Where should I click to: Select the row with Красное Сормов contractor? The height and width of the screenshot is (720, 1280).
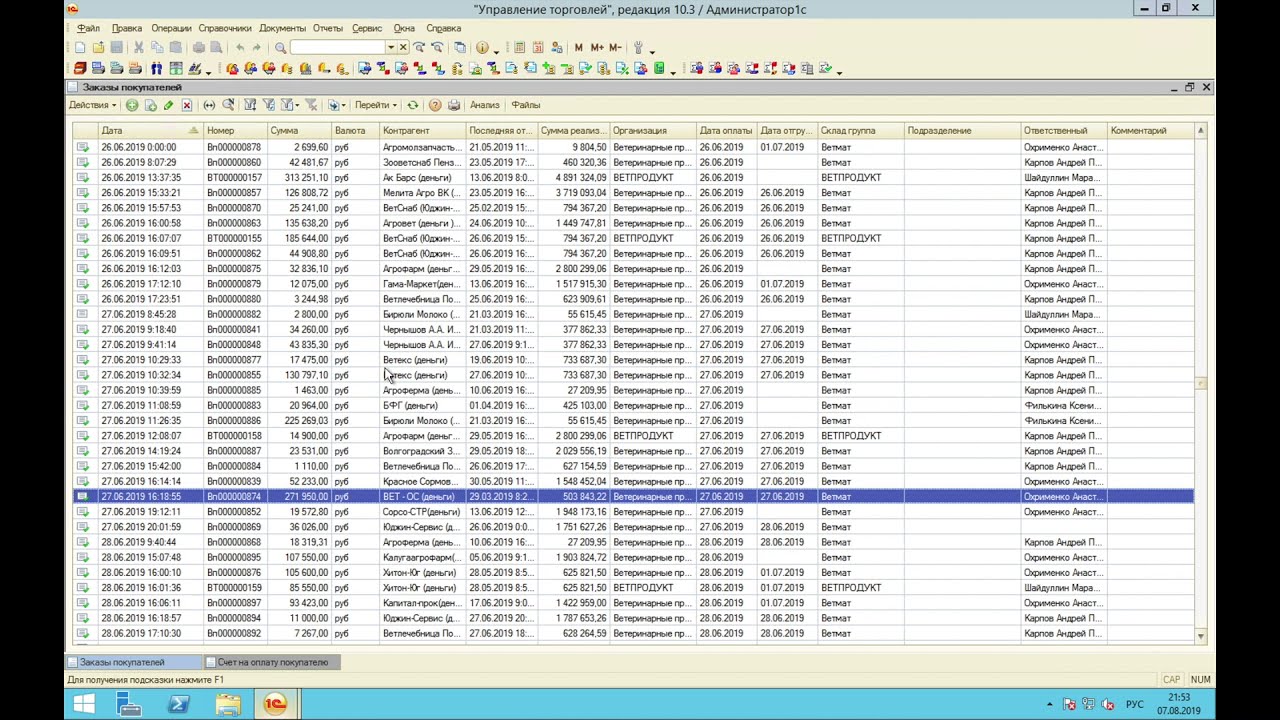click(634, 481)
